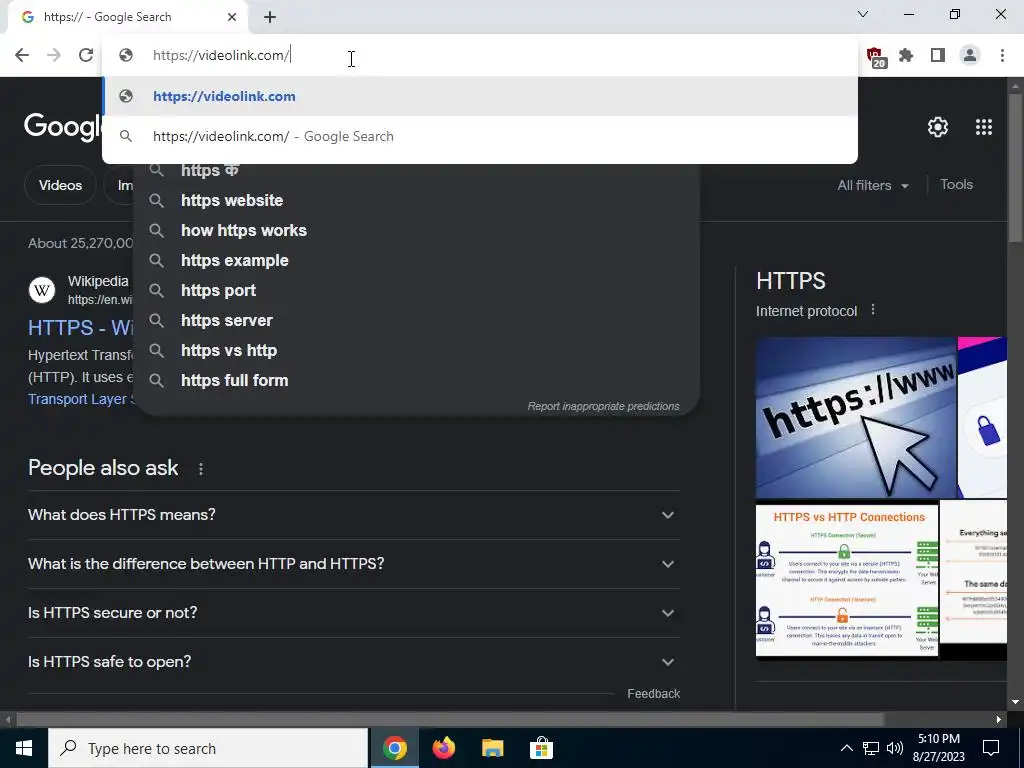The height and width of the screenshot is (768, 1024).
Task: Open the Extensions puzzle icon
Action: coord(906,56)
